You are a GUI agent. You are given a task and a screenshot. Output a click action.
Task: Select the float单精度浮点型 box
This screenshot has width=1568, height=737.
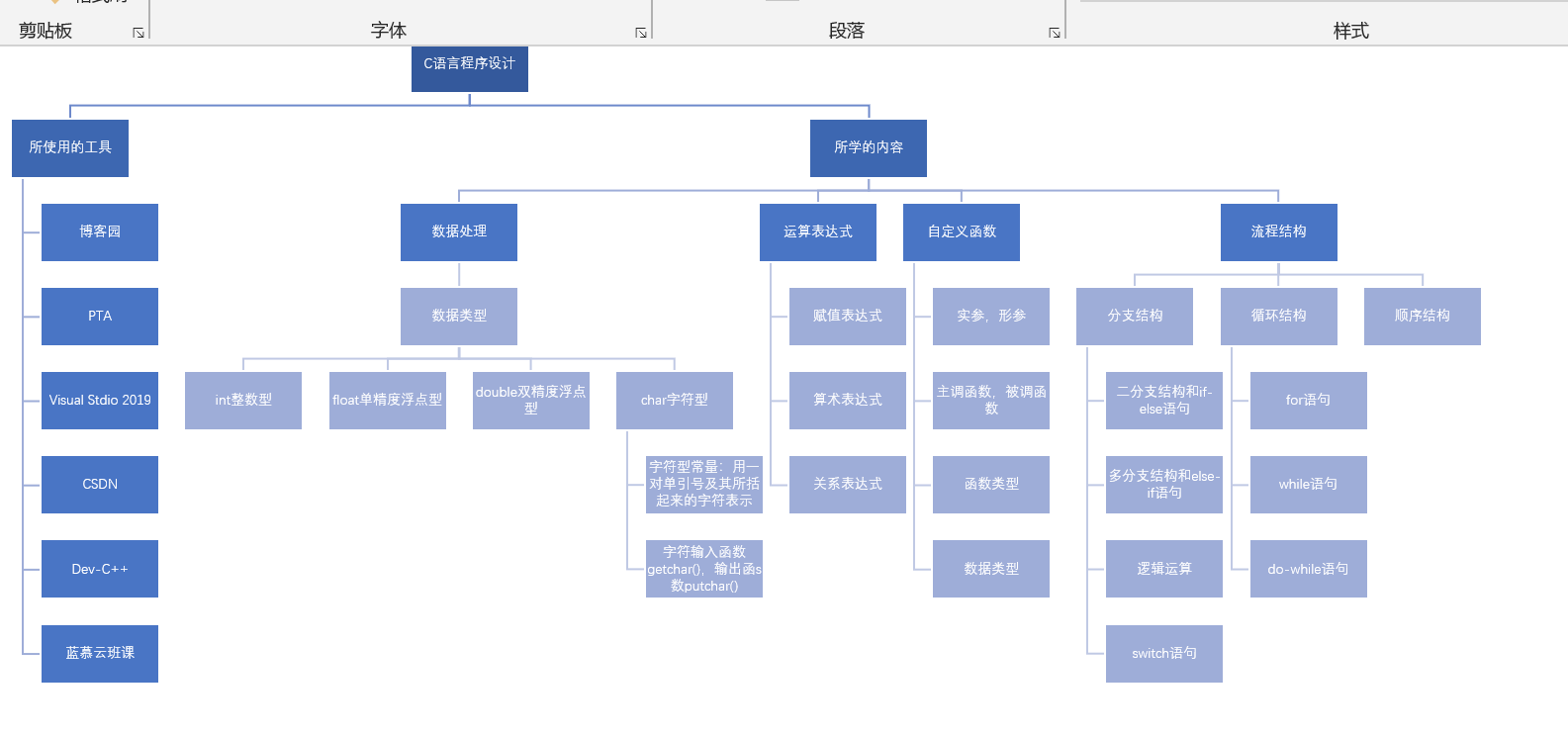tap(388, 401)
